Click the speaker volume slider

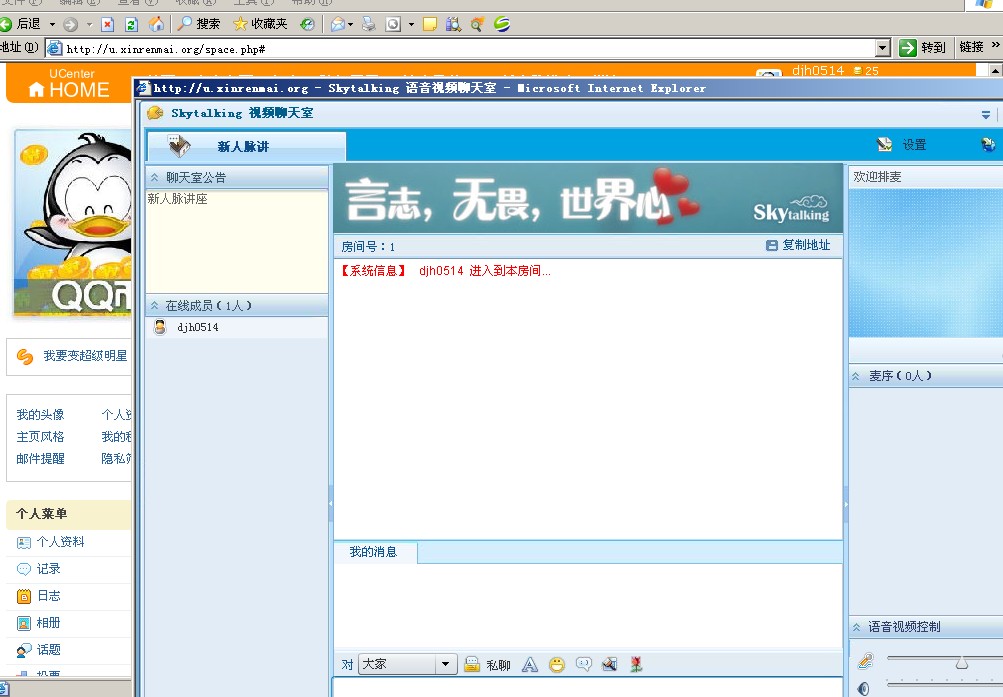point(944,684)
